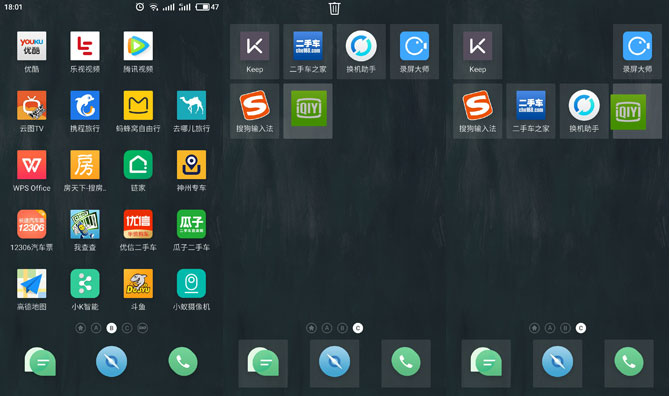Go to home page indicator, left screen
This screenshot has height=396, width=670.
[x=80, y=328]
